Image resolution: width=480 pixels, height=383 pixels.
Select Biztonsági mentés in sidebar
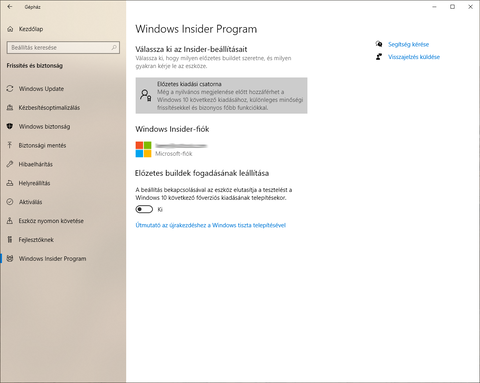pos(63,145)
